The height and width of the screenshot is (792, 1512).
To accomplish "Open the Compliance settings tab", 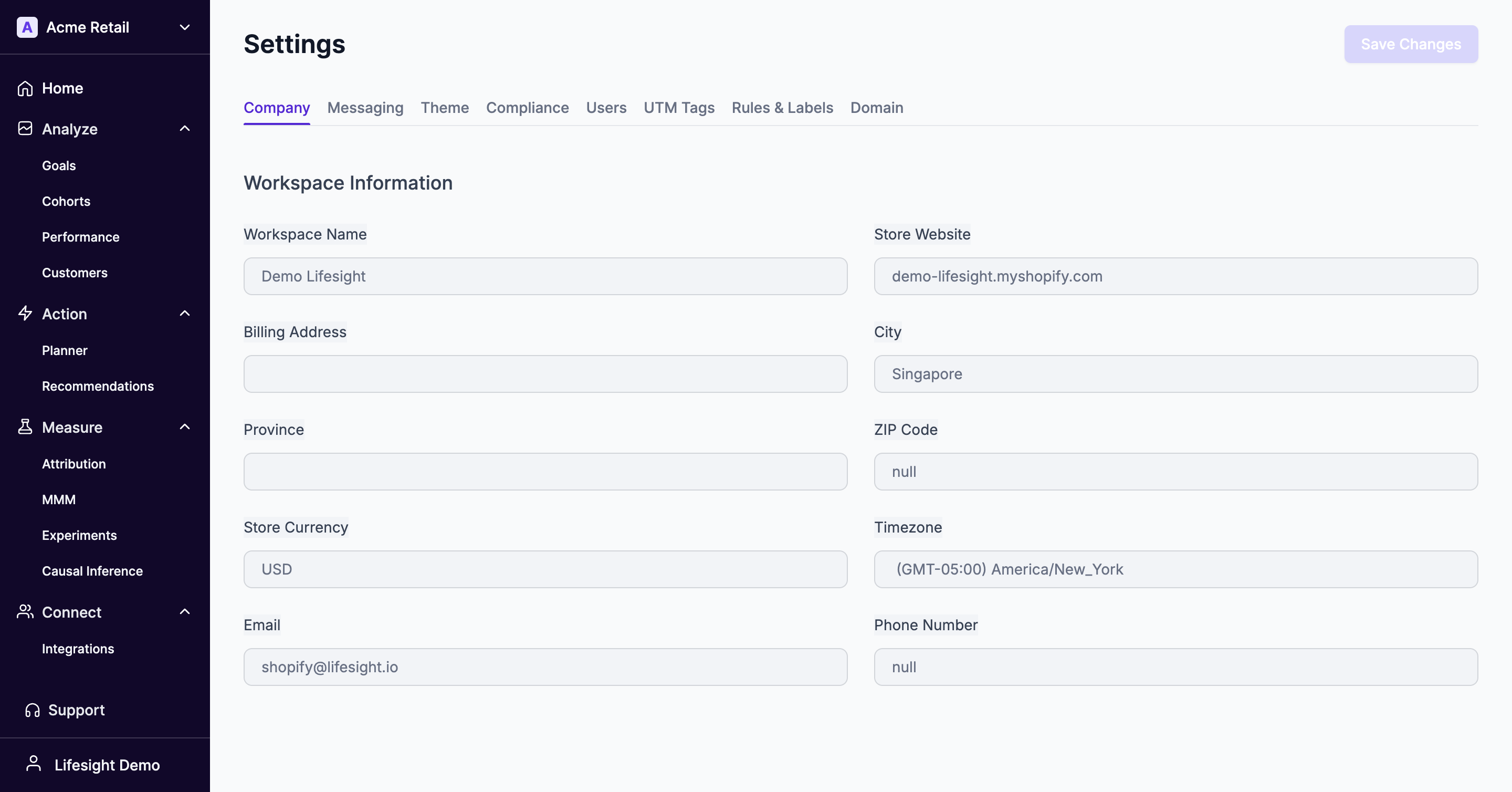I will (527, 108).
